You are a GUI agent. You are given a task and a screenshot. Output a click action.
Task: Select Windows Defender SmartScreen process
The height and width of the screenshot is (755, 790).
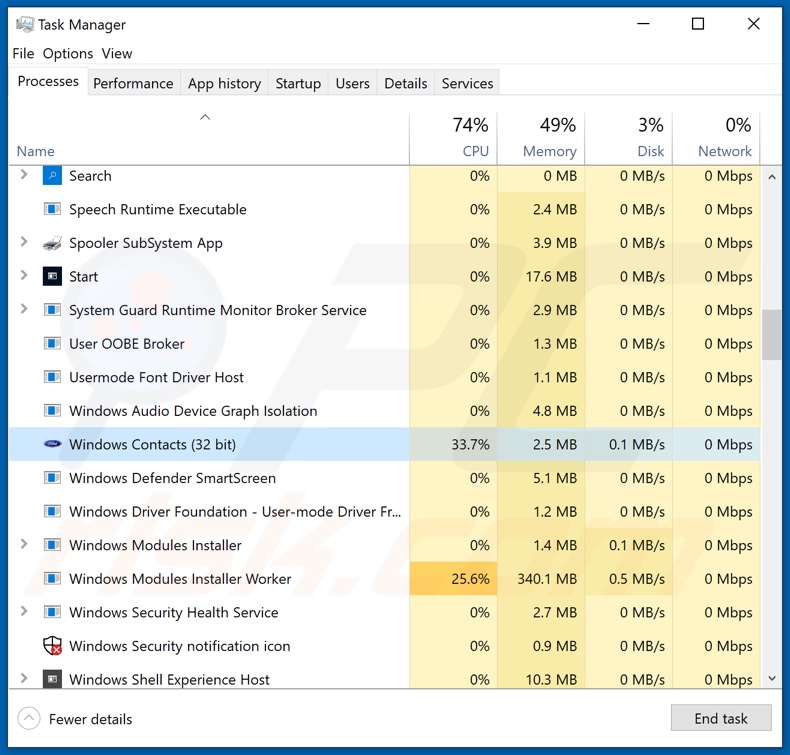[384, 478]
